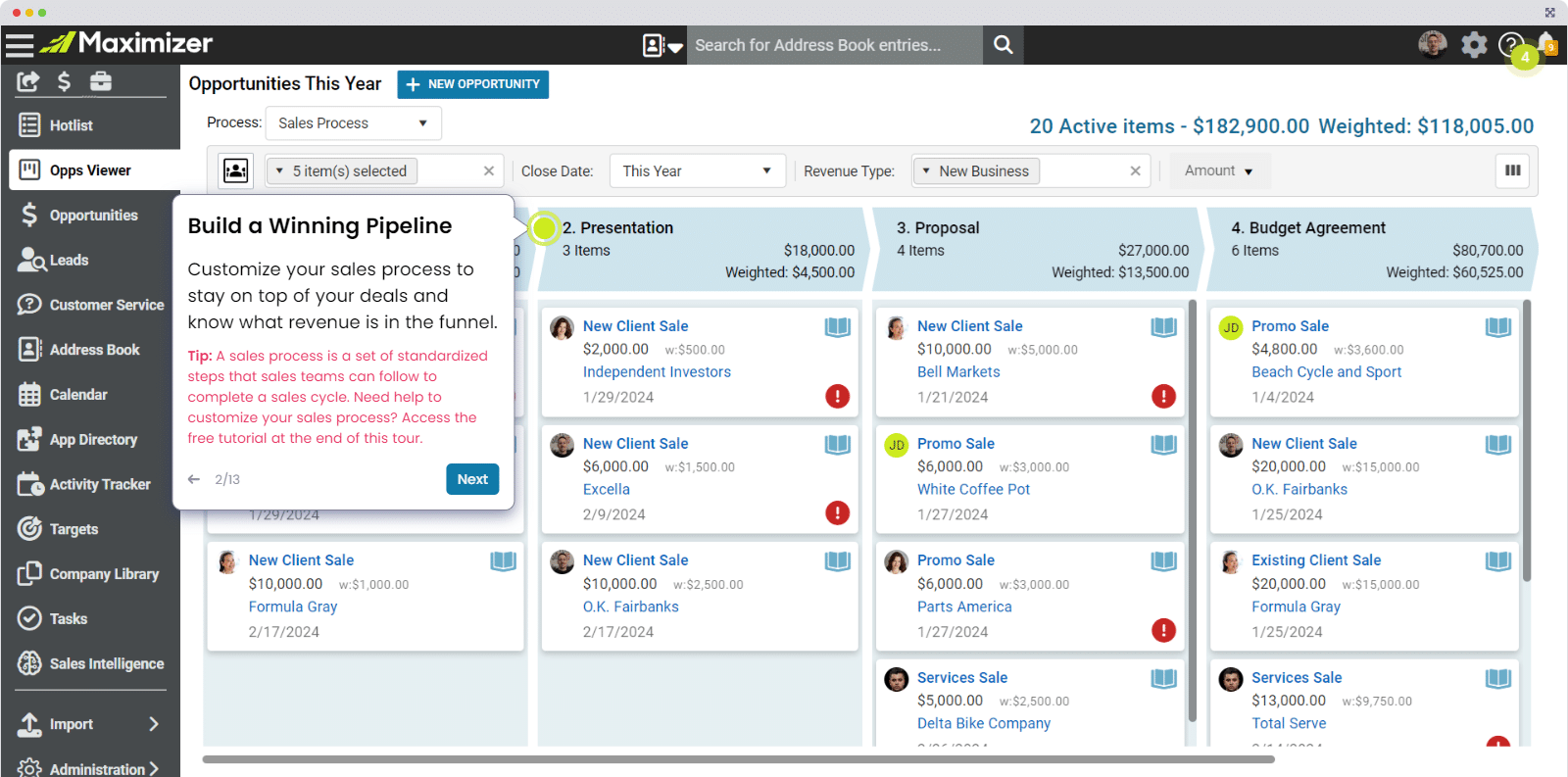Click Next in the tour popup

(472, 479)
